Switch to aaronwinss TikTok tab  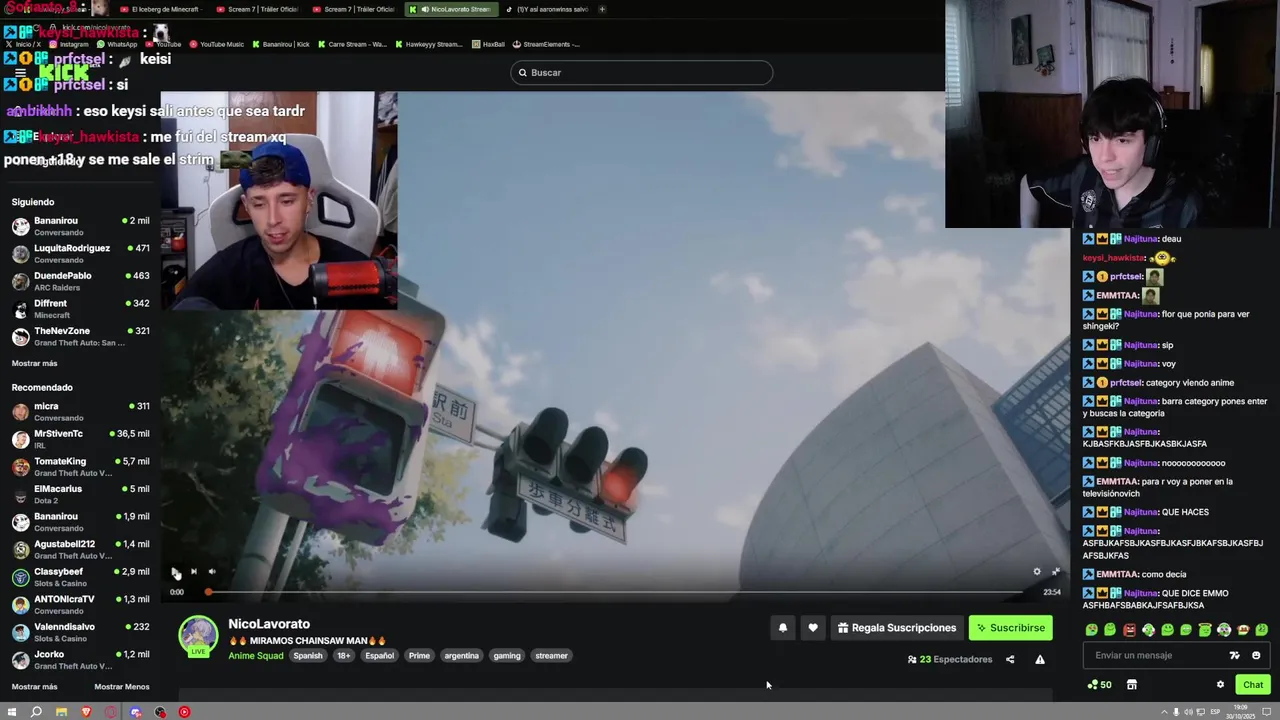click(x=547, y=9)
